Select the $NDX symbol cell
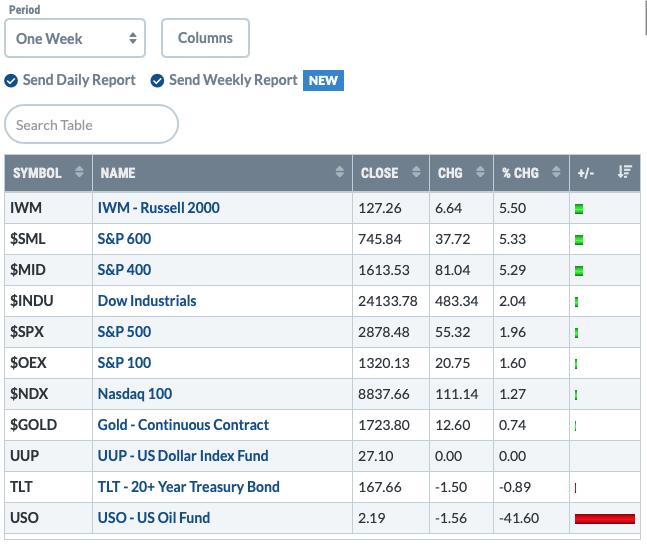The height and width of the screenshot is (545, 647). (48, 394)
